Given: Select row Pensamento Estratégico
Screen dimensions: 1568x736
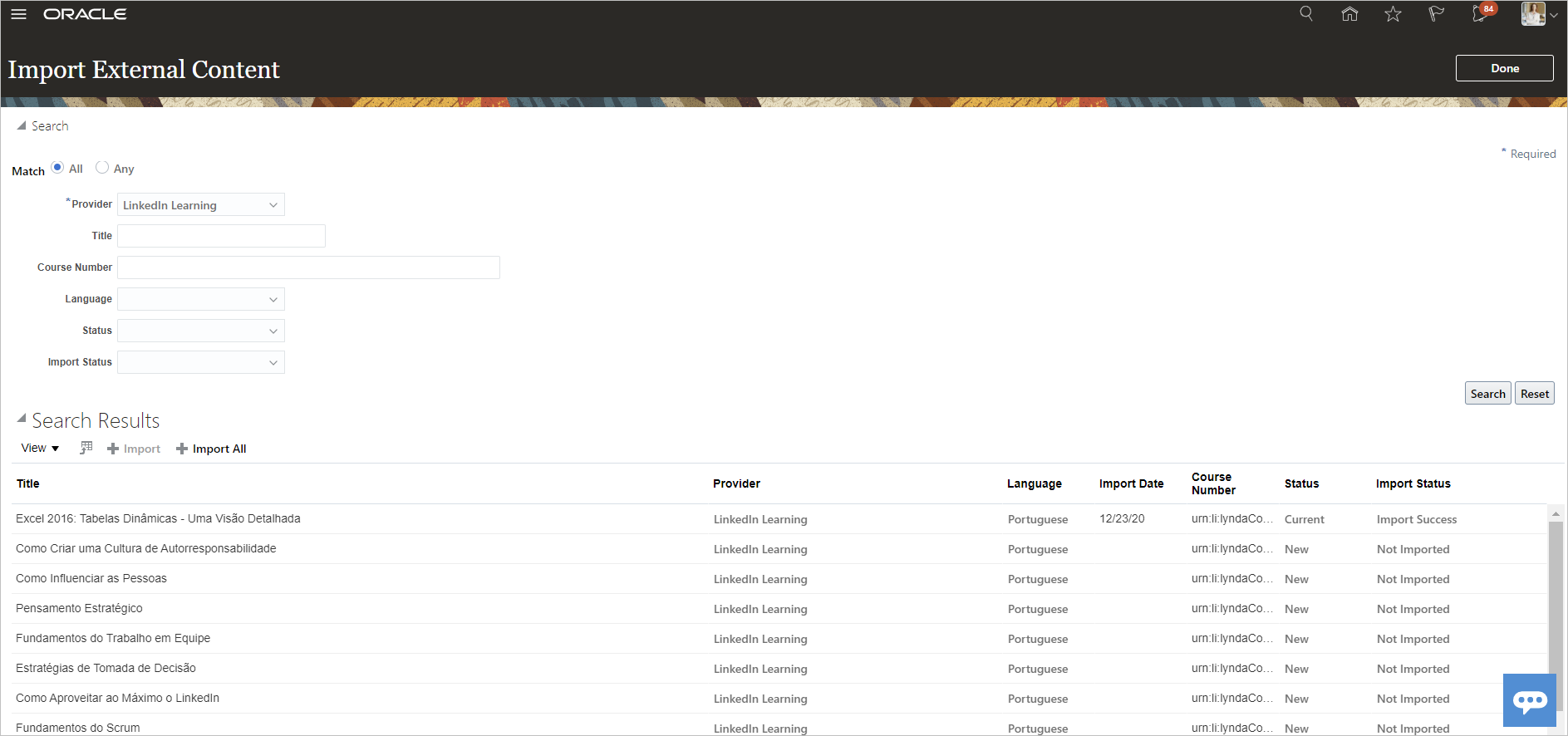Looking at the screenshot, I should pos(779,609).
